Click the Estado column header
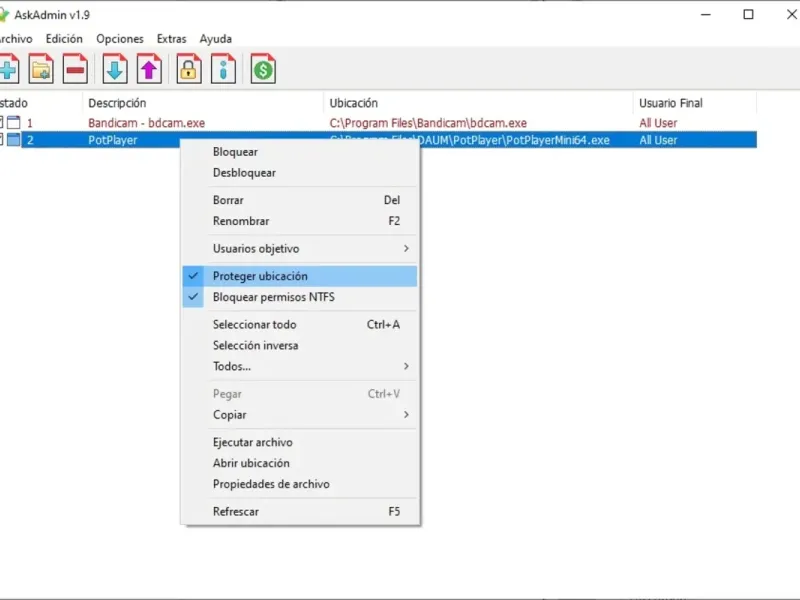800x600 pixels. [41, 103]
